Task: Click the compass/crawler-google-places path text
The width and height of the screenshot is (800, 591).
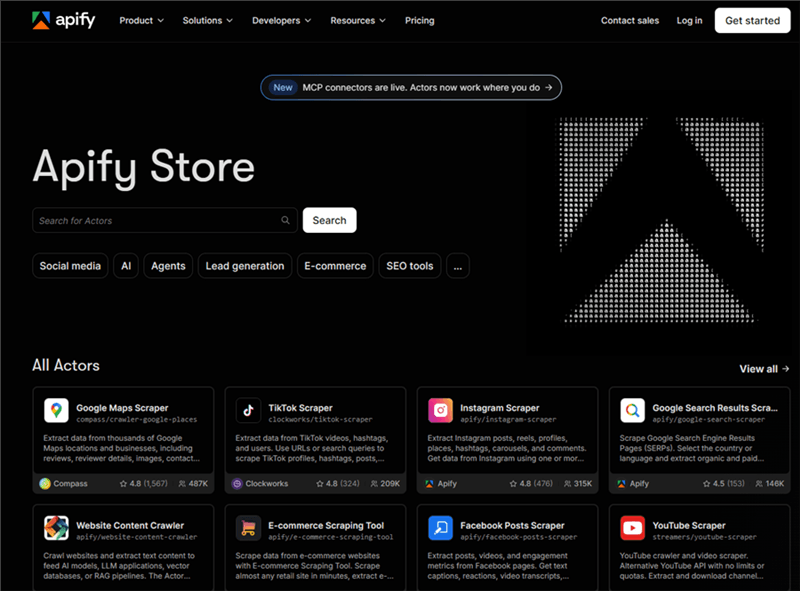Action: 137,420
